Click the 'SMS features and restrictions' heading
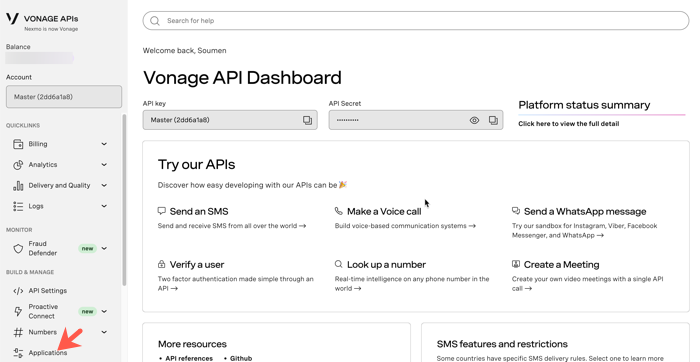 (502, 344)
